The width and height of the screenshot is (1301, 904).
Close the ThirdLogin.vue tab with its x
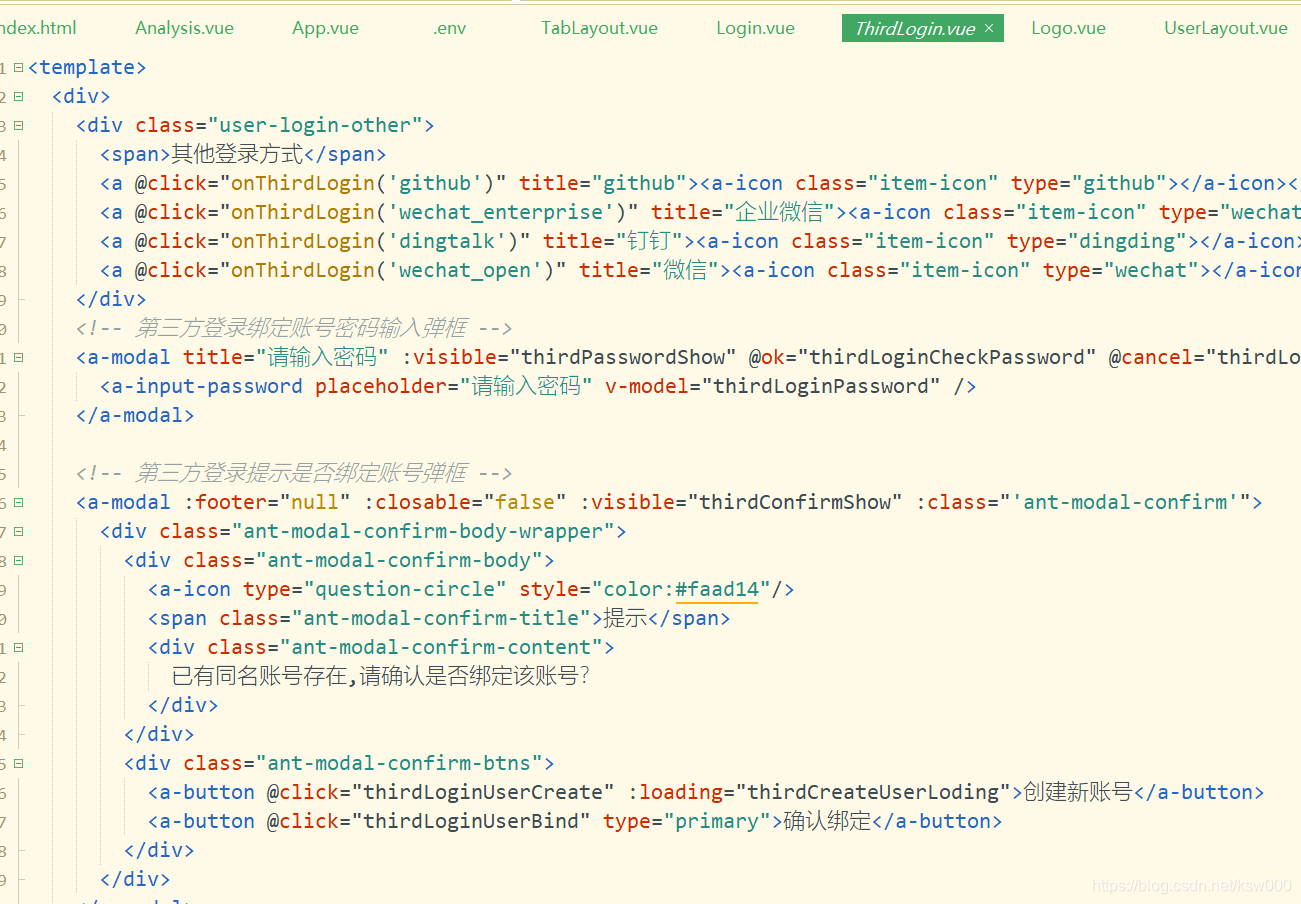coord(989,28)
